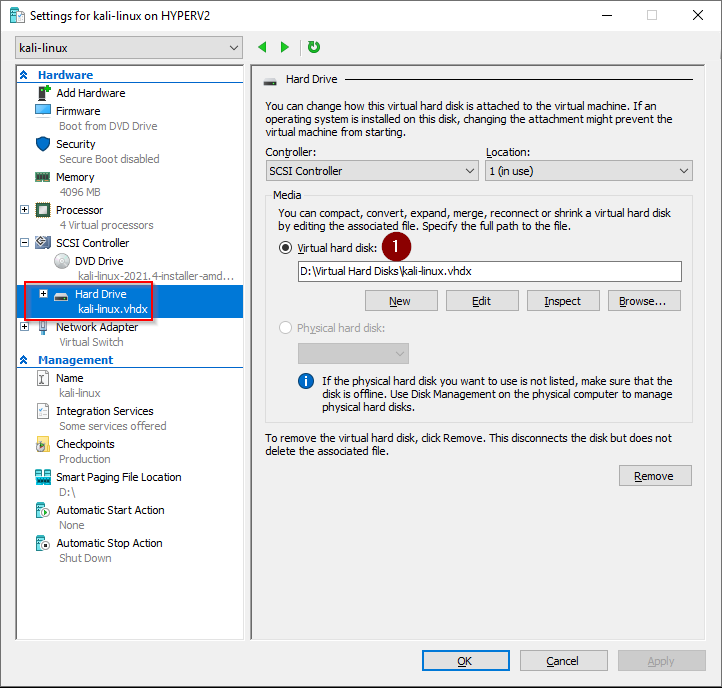The height and width of the screenshot is (688, 722).
Task: Open the Controller dropdown list
Action: 371,171
